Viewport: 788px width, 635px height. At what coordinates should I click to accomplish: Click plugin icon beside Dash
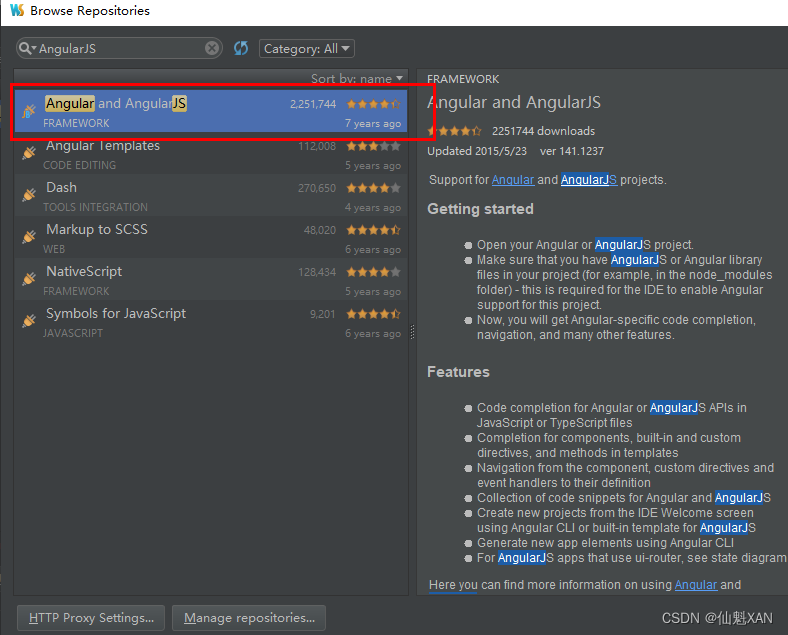[29, 194]
